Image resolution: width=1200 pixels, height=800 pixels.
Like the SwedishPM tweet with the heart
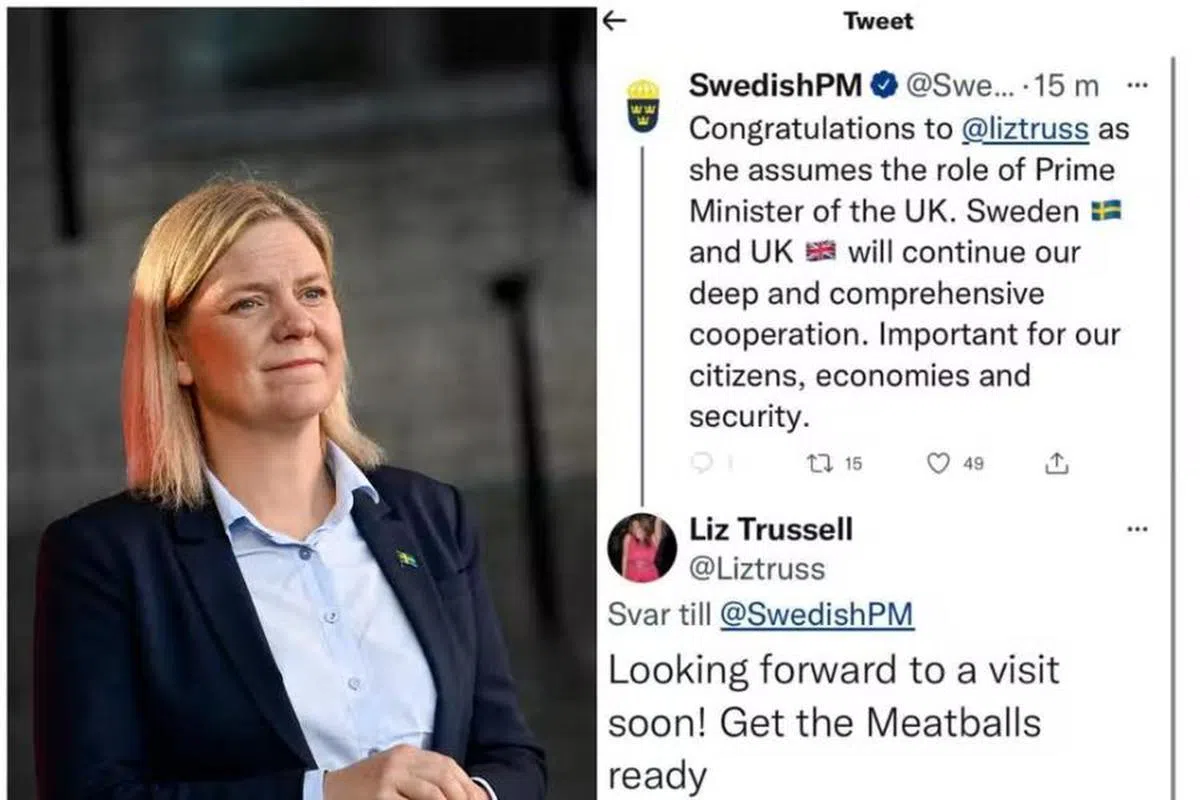pyautogui.click(x=938, y=463)
